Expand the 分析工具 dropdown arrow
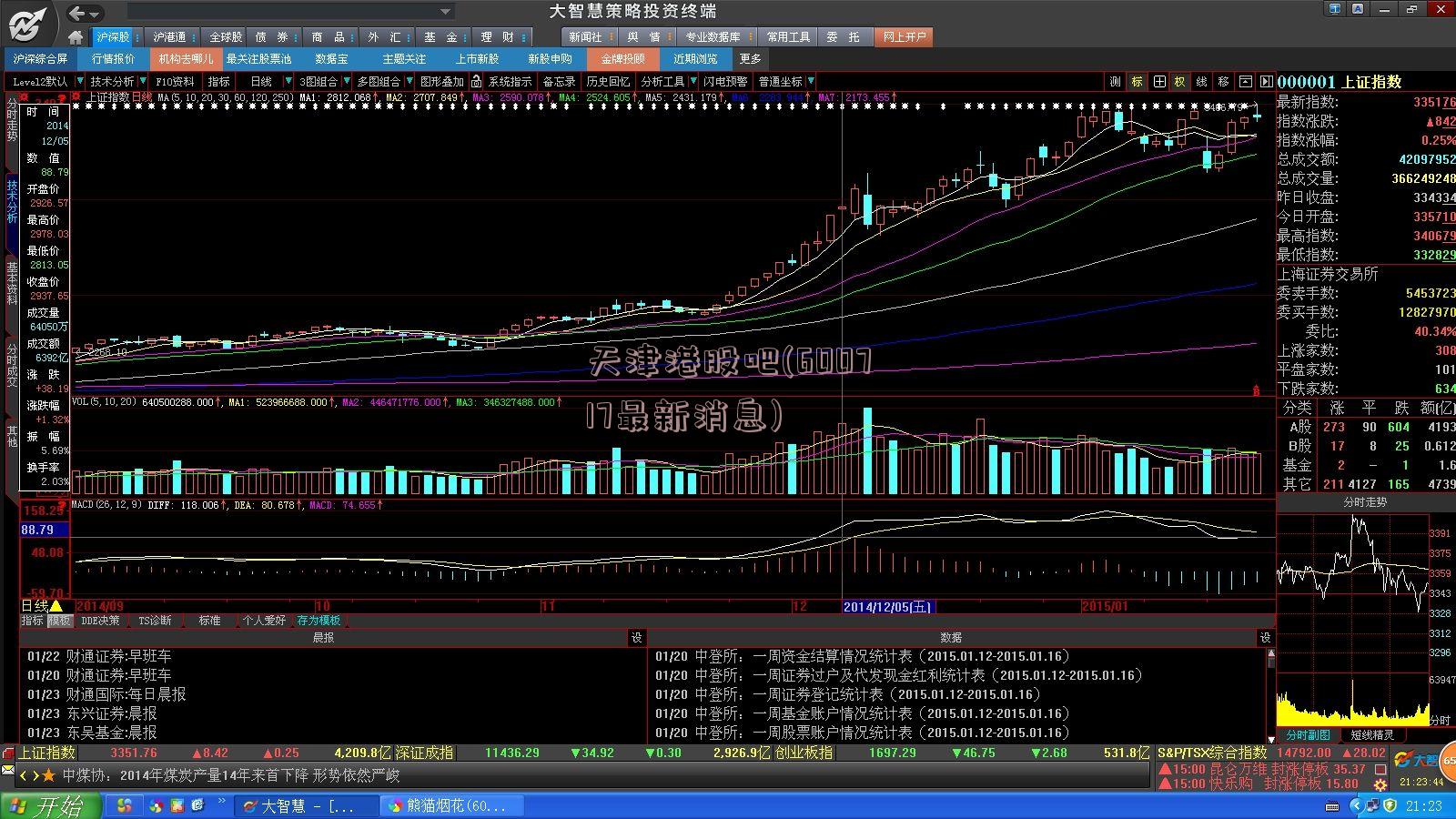This screenshot has height=819, width=1456. (x=693, y=82)
